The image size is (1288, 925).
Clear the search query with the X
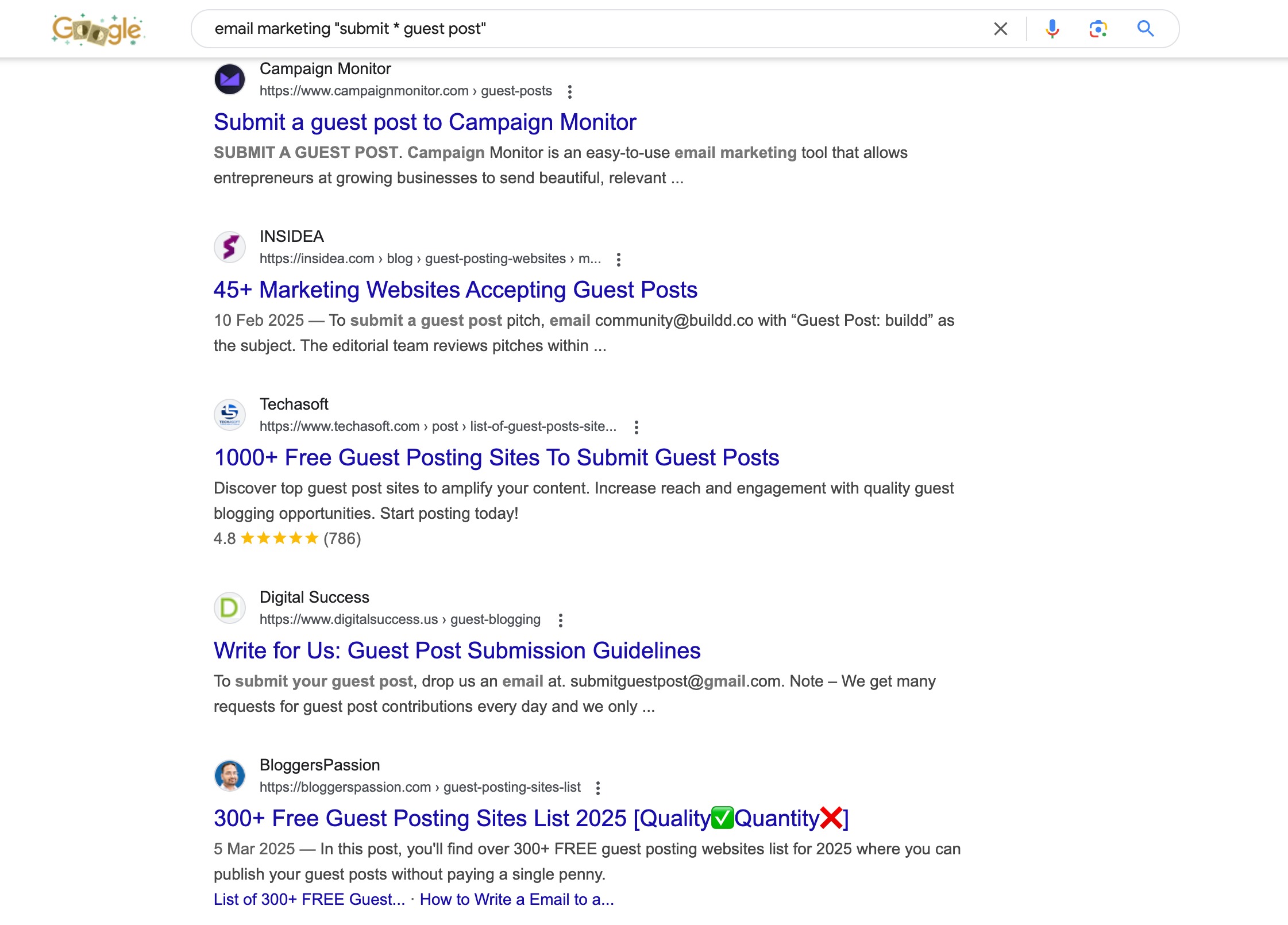click(1000, 28)
